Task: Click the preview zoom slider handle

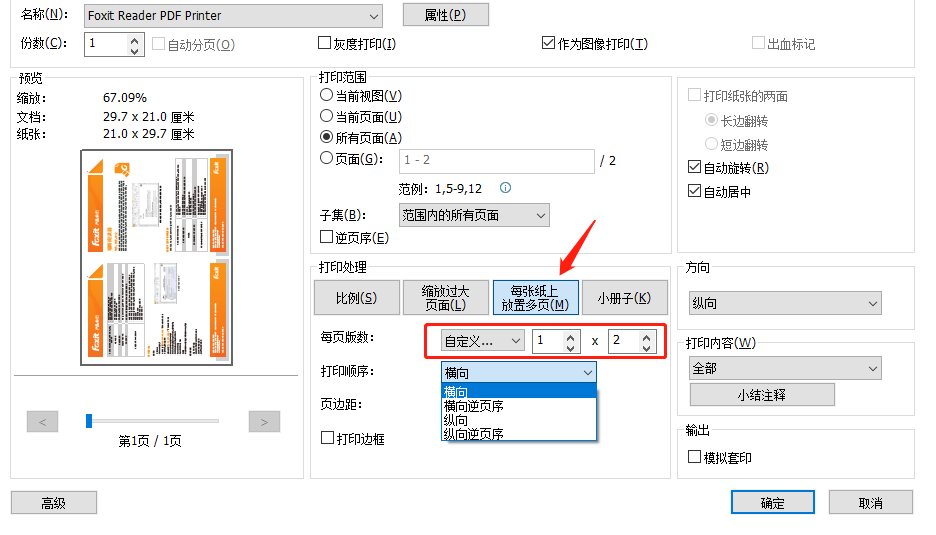Action: click(x=89, y=421)
